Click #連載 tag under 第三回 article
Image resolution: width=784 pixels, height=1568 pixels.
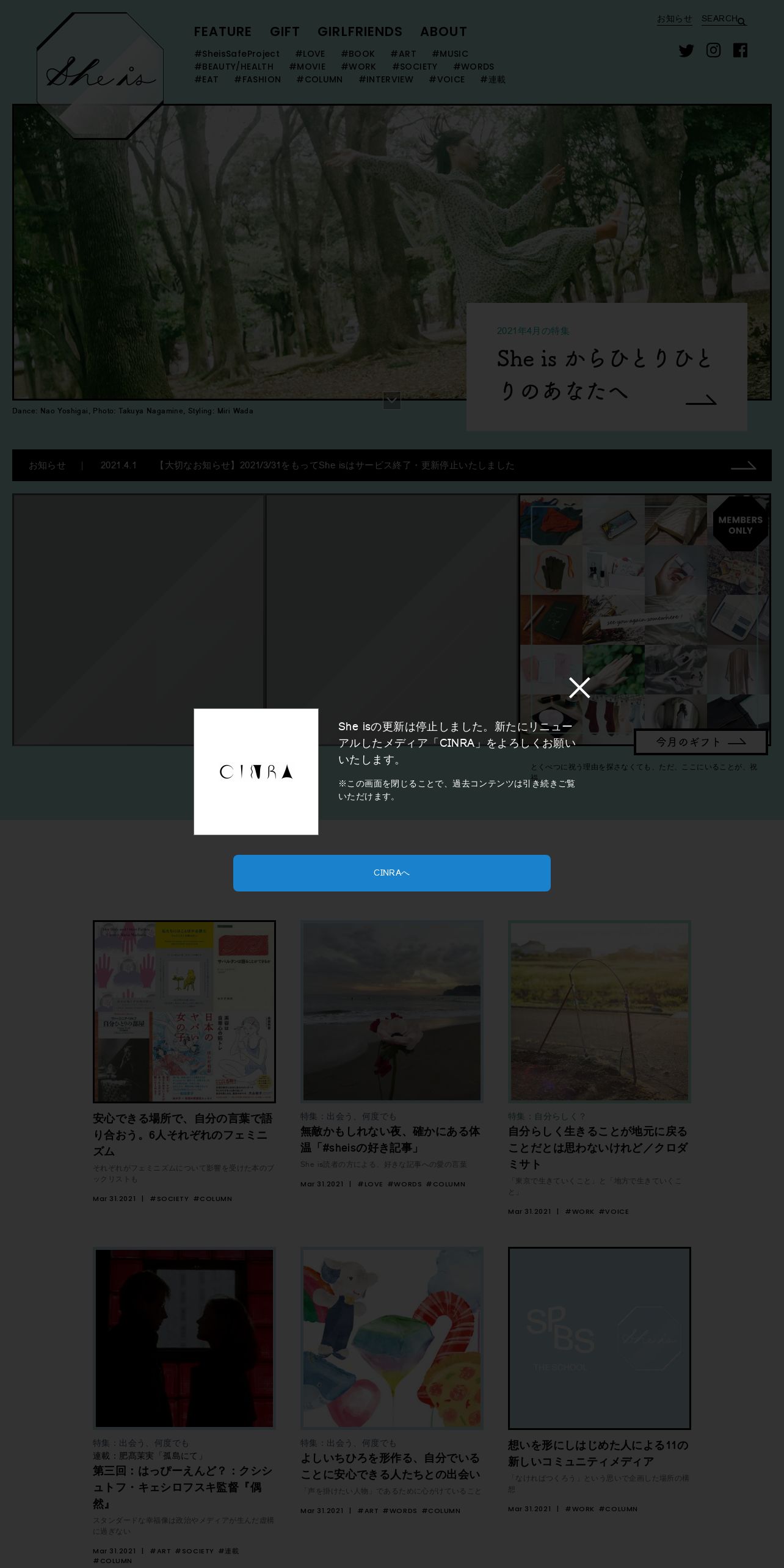point(228,1551)
